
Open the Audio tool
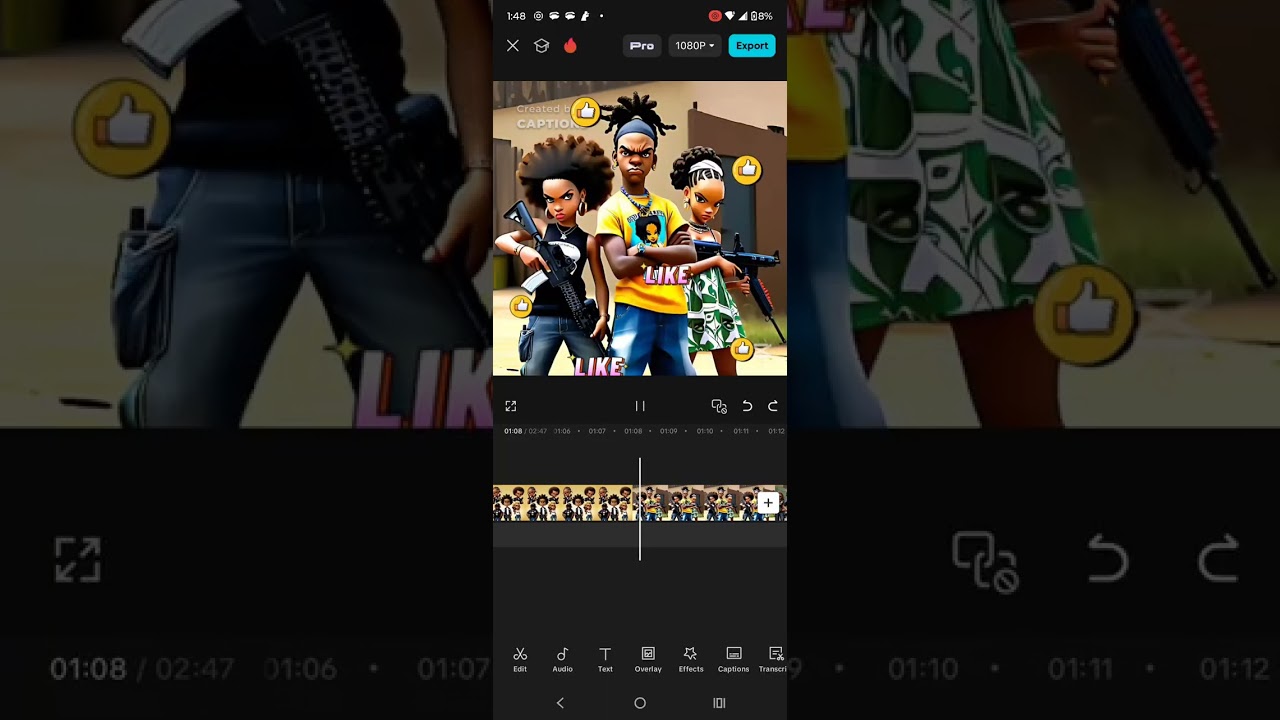click(563, 659)
